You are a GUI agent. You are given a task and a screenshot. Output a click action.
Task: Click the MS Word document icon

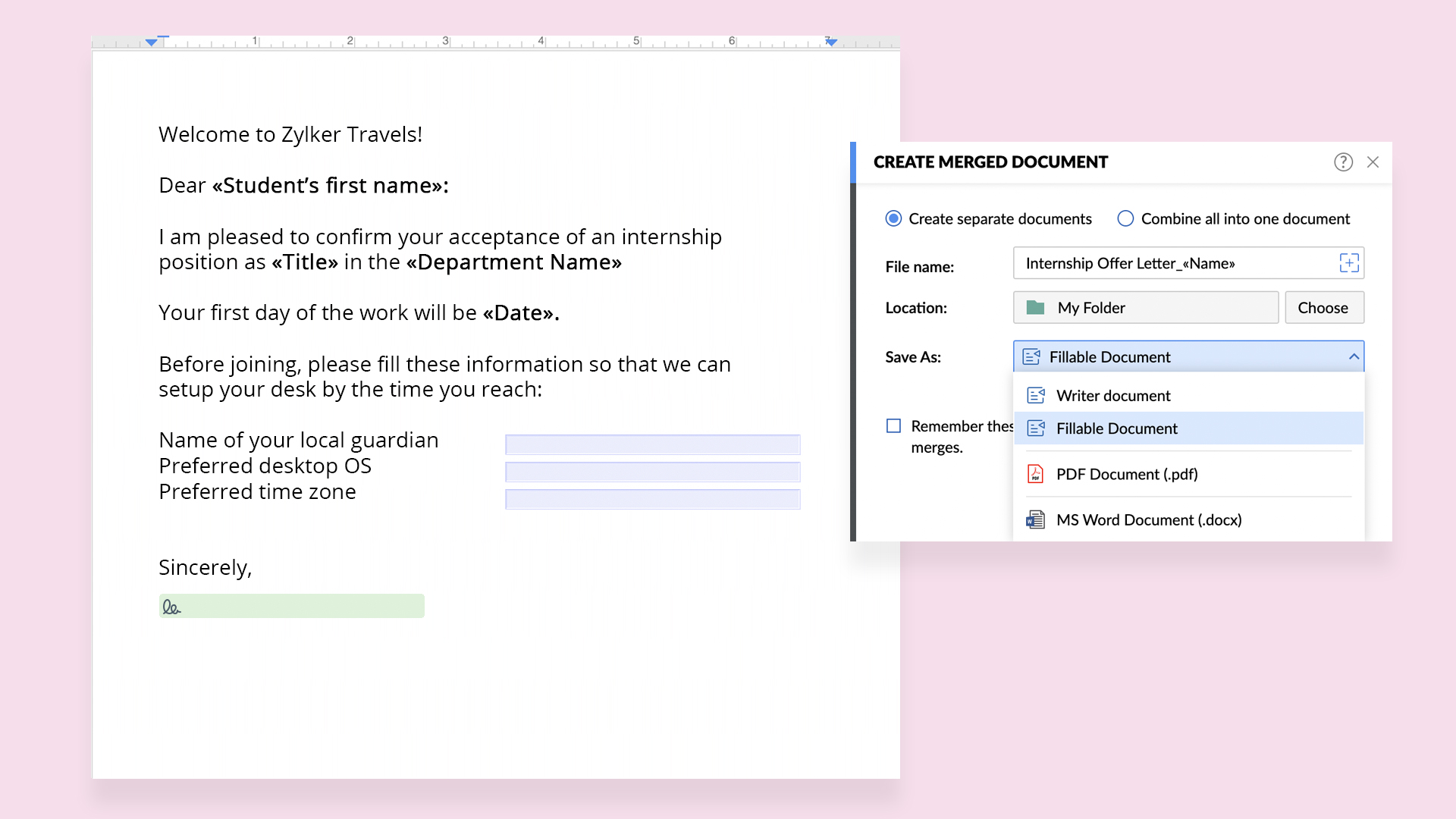(1035, 520)
